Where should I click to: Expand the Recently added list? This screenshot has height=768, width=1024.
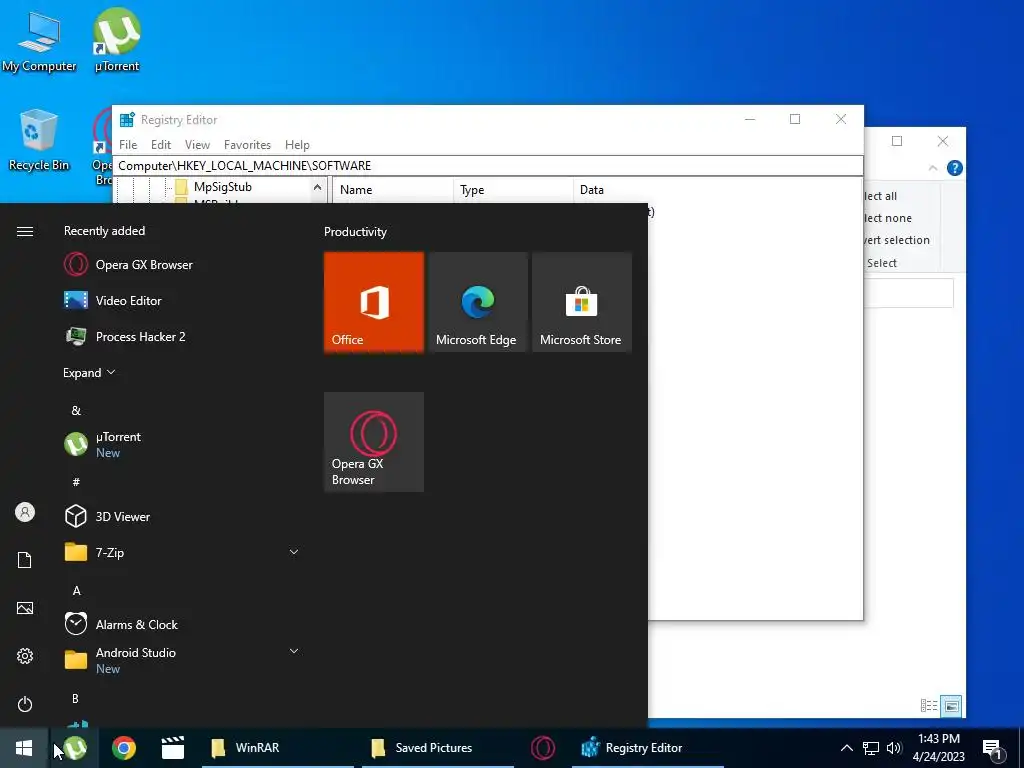click(x=89, y=372)
